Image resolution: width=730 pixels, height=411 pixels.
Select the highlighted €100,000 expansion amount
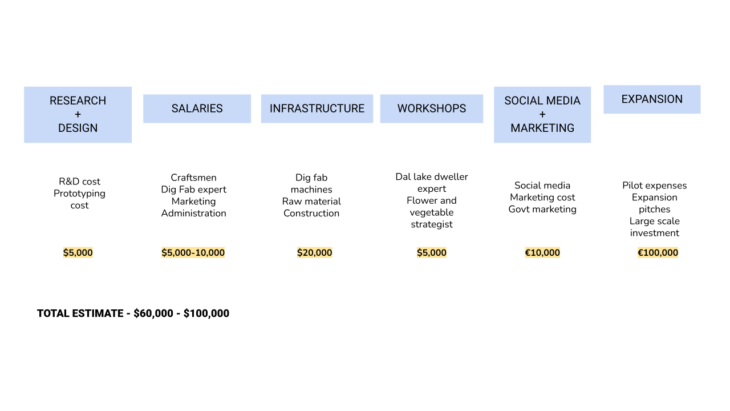click(x=658, y=253)
